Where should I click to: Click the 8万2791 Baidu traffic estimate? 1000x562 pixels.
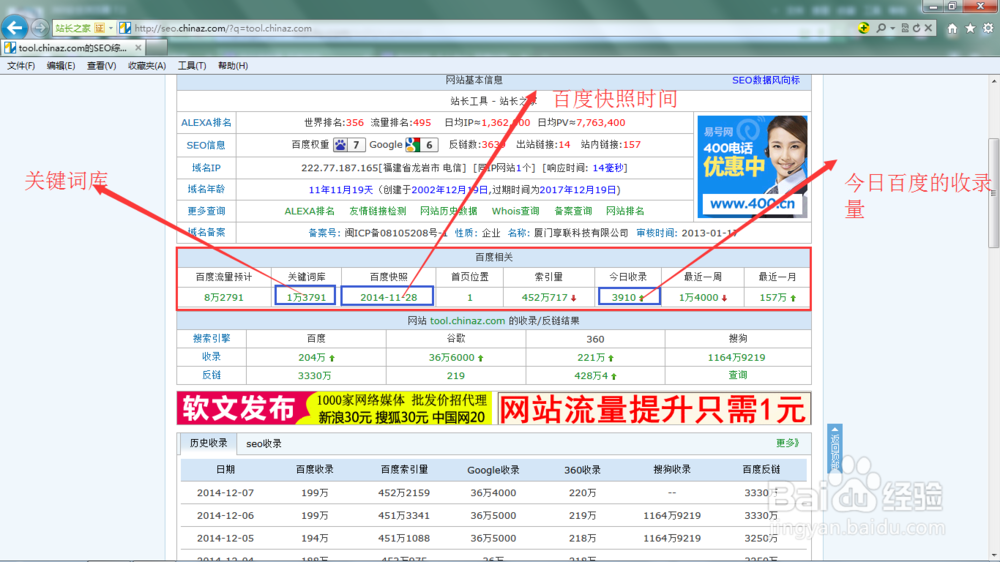click(x=224, y=297)
